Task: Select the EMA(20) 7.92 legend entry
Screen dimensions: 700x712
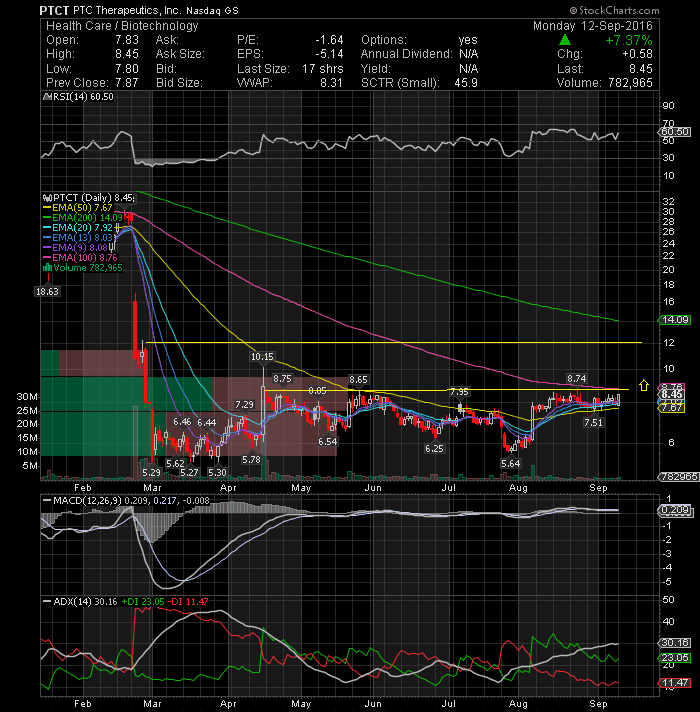Action: [78, 227]
